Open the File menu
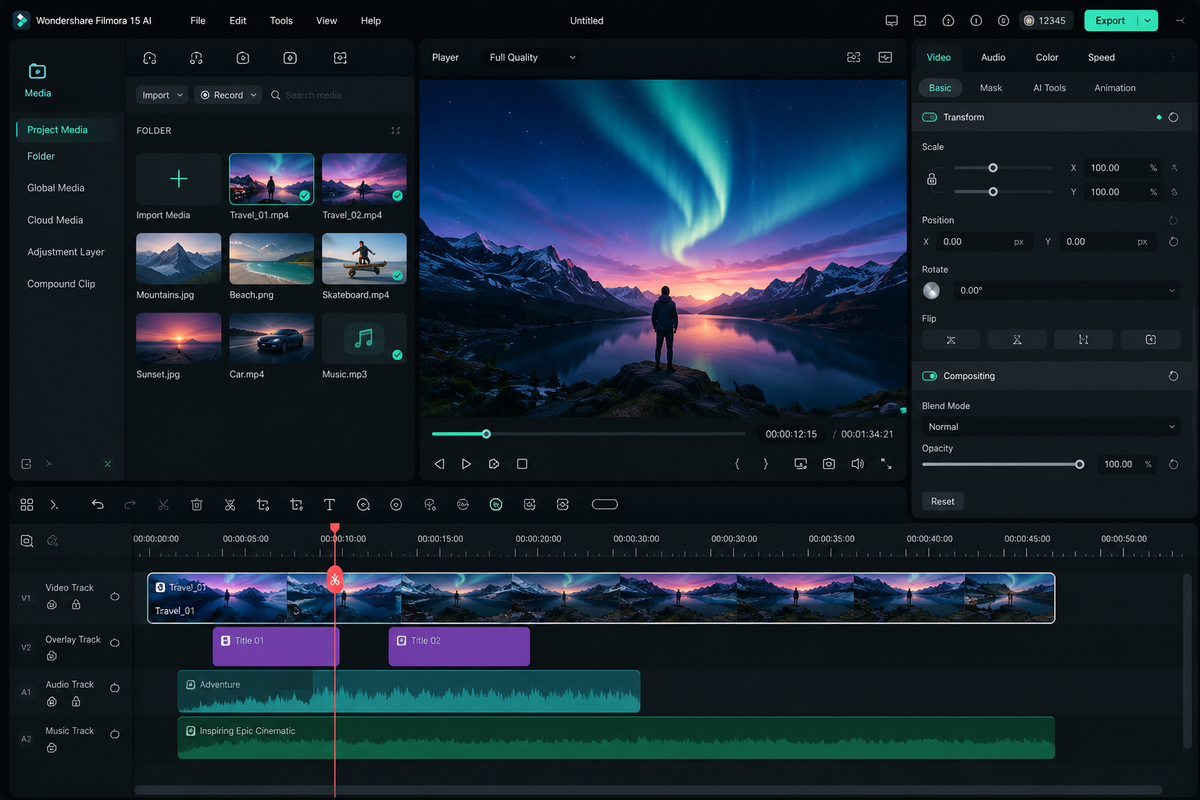The image size is (1200, 800). click(x=198, y=20)
